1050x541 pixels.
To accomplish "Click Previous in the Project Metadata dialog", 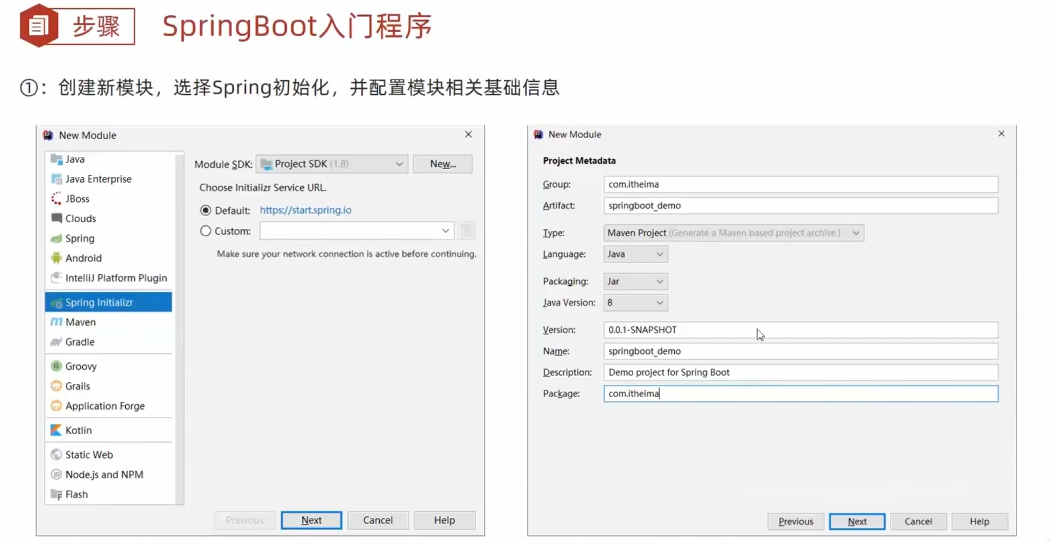I will point(796,522).
